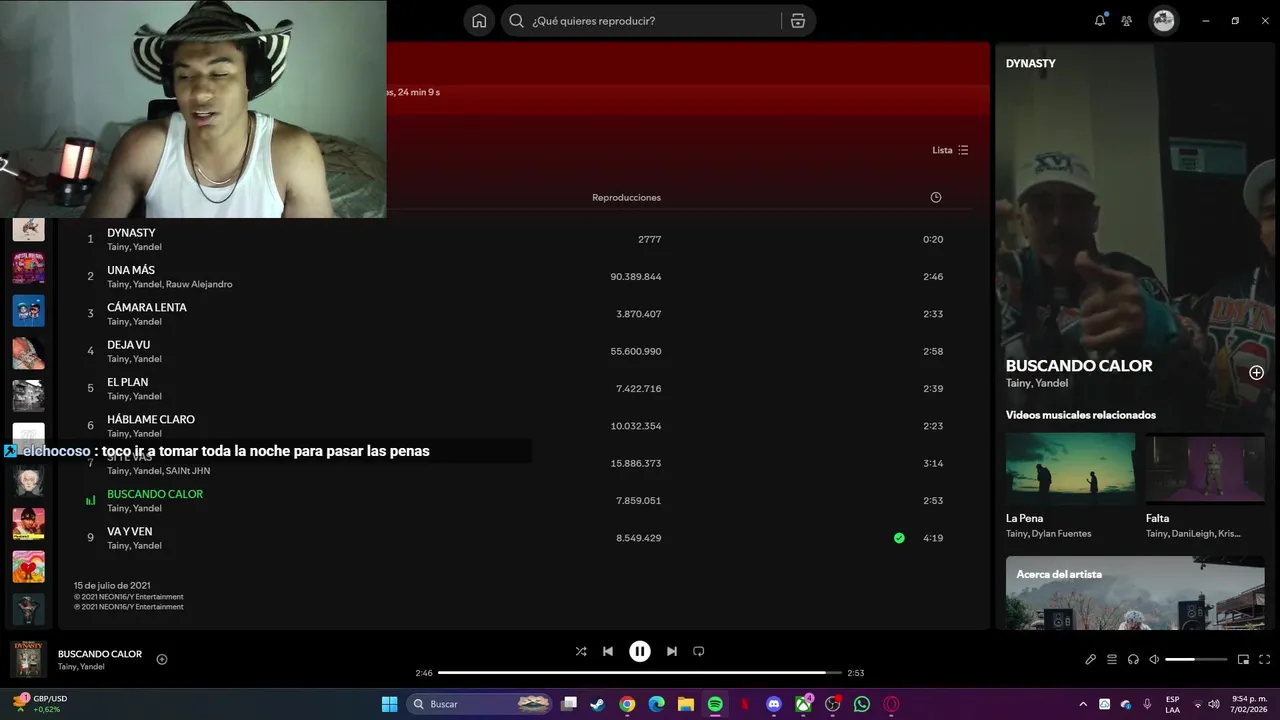Open Netflix from the taskbar
The height and width of the screenshot is (720, 1280).
click(x=744, y=704)
